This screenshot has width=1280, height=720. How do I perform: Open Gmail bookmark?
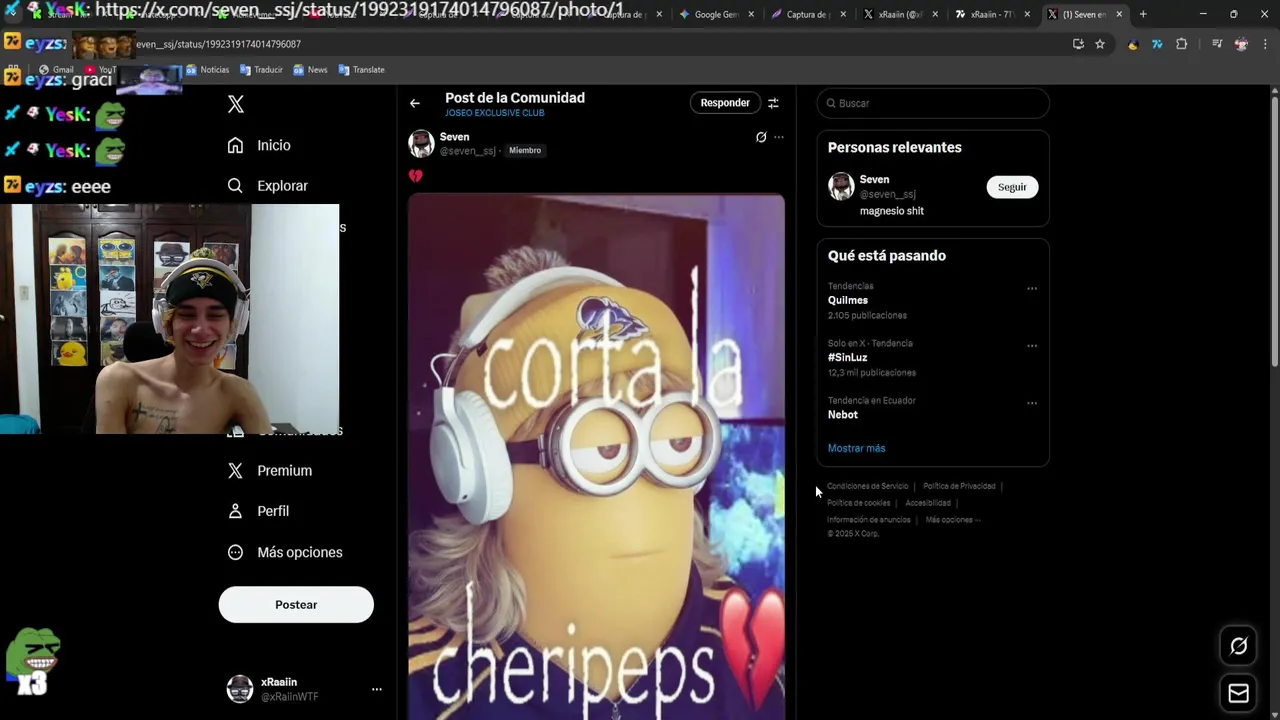pyautogui.click(x=56, y=70)
